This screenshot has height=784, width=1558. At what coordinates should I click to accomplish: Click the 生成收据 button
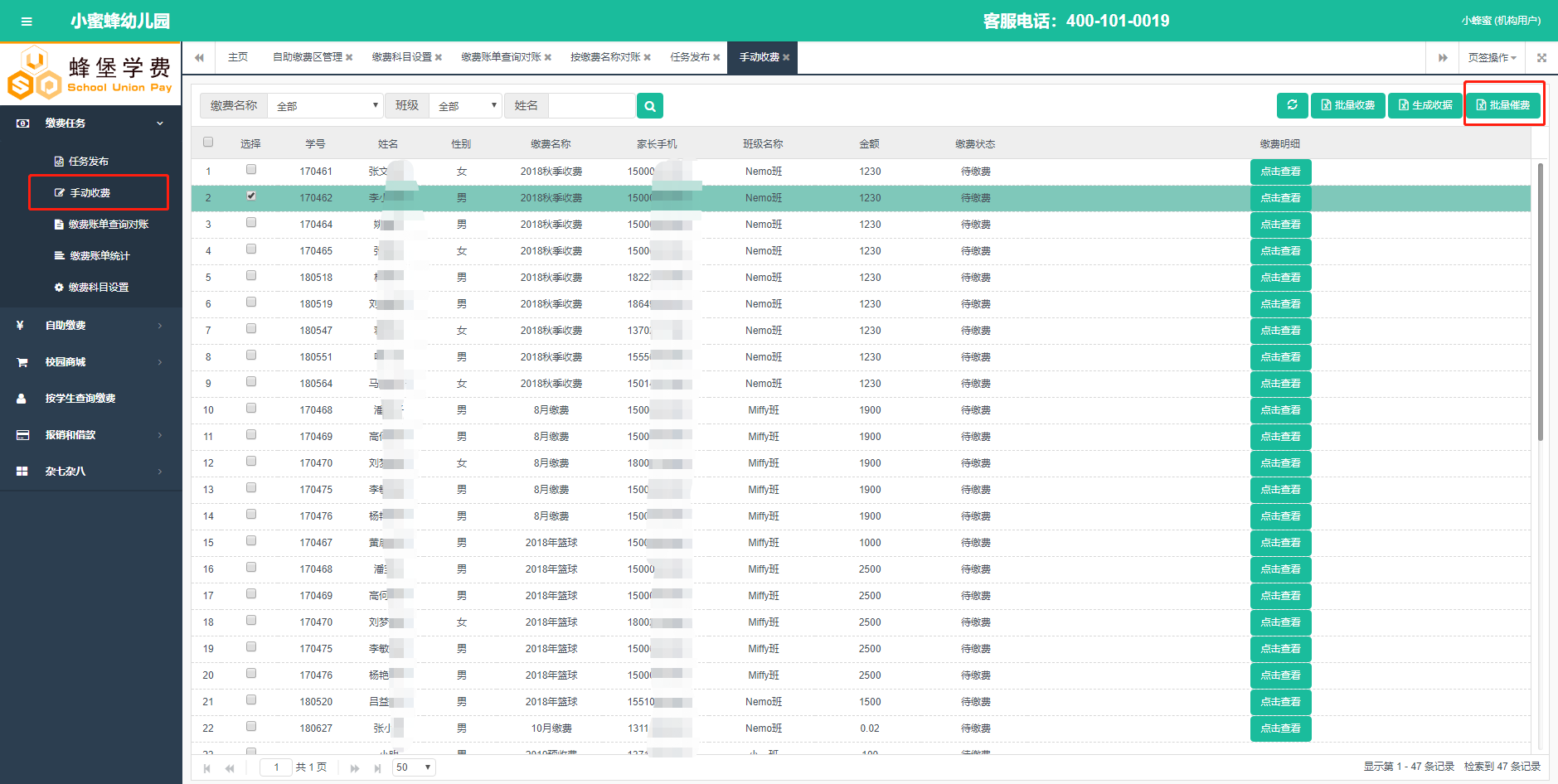1425,105
